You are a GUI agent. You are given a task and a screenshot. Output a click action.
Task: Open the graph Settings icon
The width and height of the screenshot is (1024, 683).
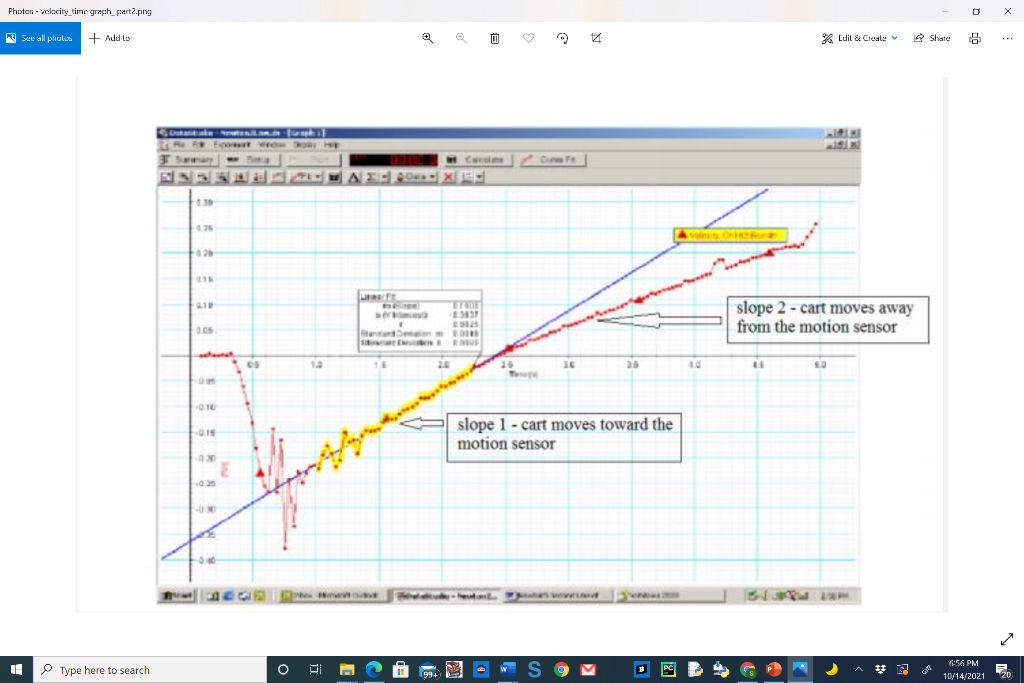(x=465, y=176)
